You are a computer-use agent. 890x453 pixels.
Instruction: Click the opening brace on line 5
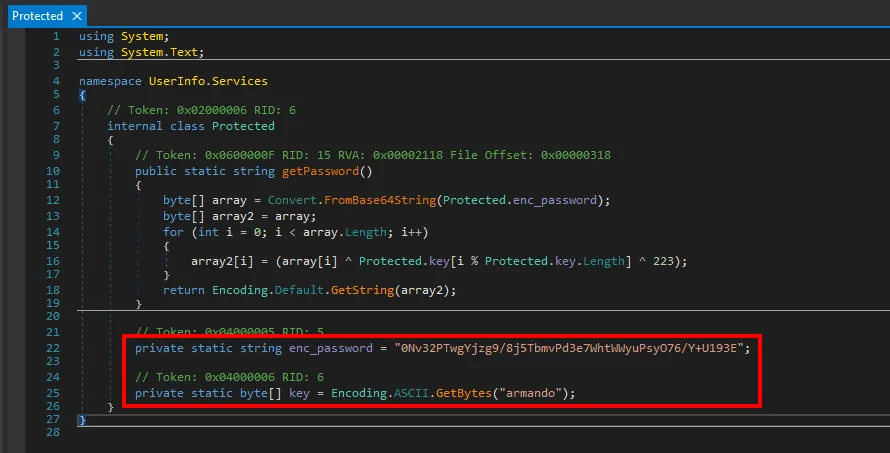(x=82, y=95)
